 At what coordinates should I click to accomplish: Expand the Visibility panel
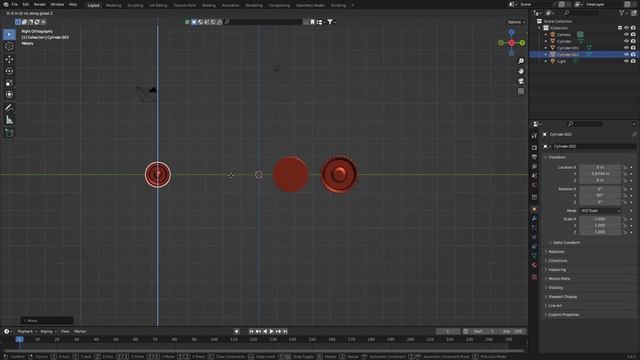pos(556,288)
